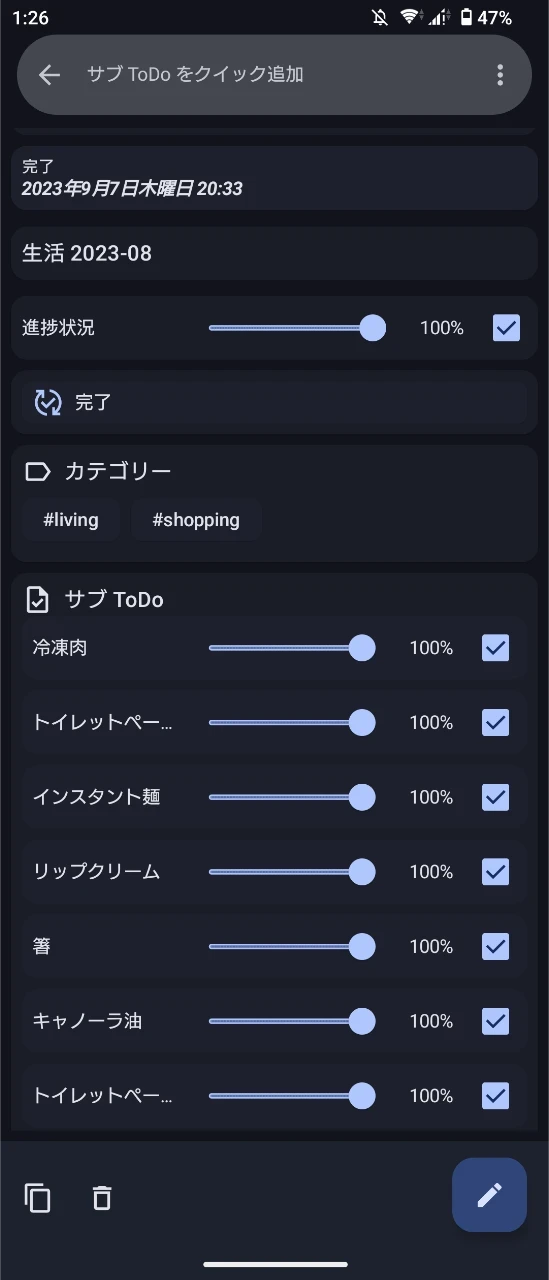This screenshot has height=1280, width=549.
Task: Tap the pencil edit floating button
Action: (x=489, y=1194)
